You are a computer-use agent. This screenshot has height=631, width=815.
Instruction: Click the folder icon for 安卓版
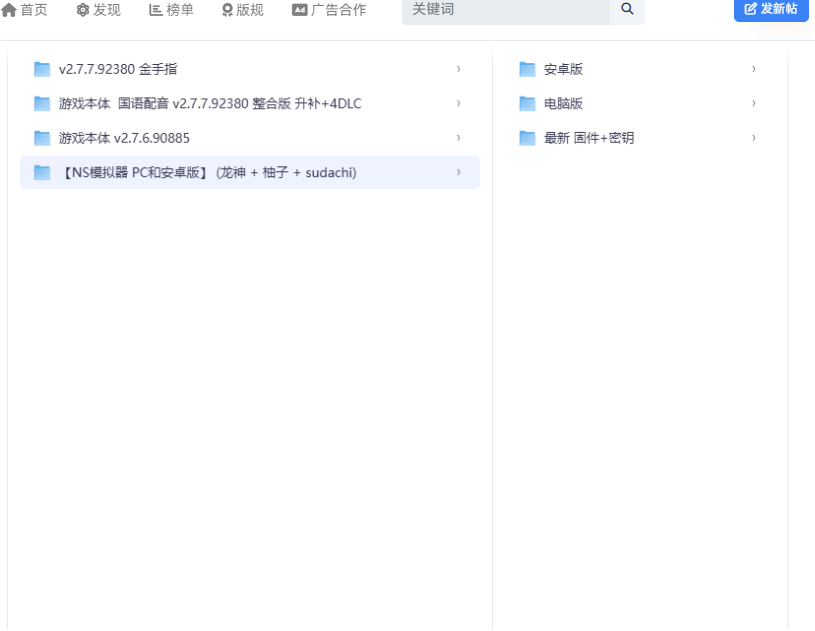coord(527,69)
